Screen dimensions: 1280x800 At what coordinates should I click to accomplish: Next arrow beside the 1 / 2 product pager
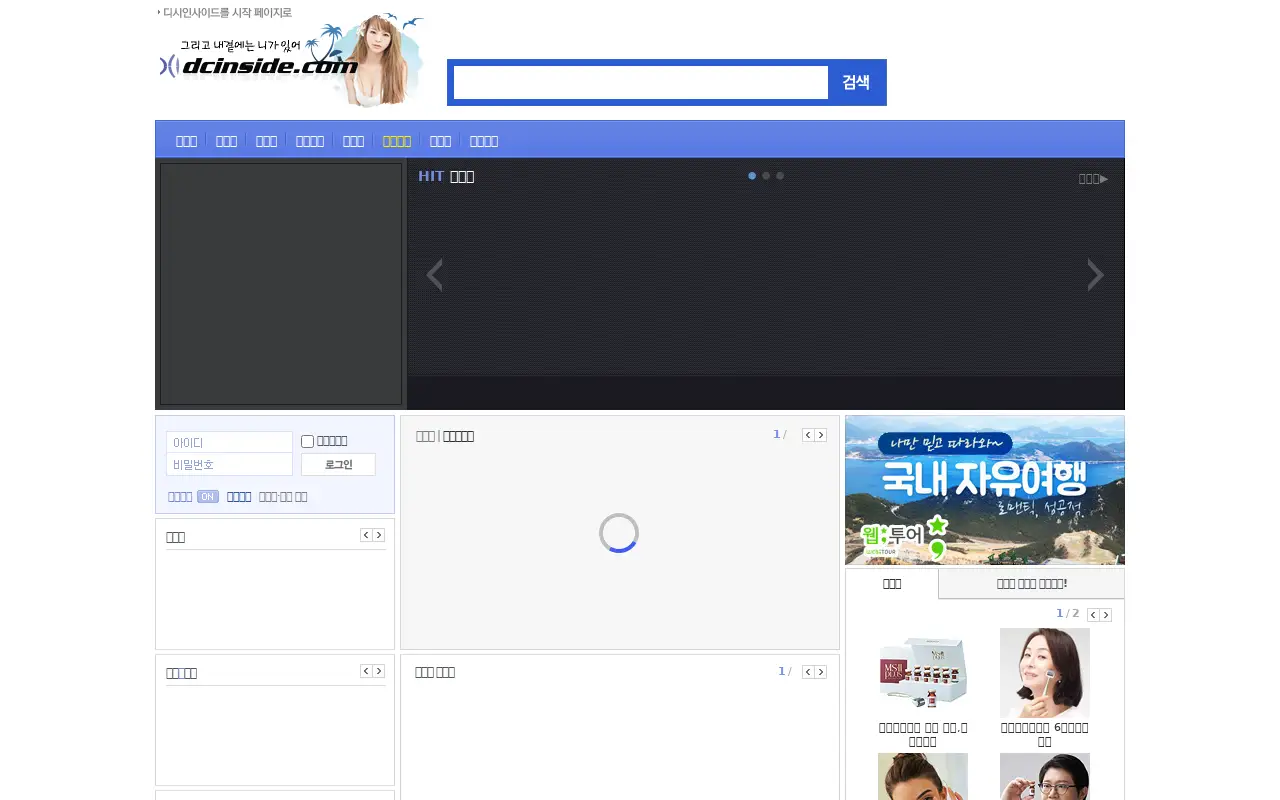point(1106,615)
